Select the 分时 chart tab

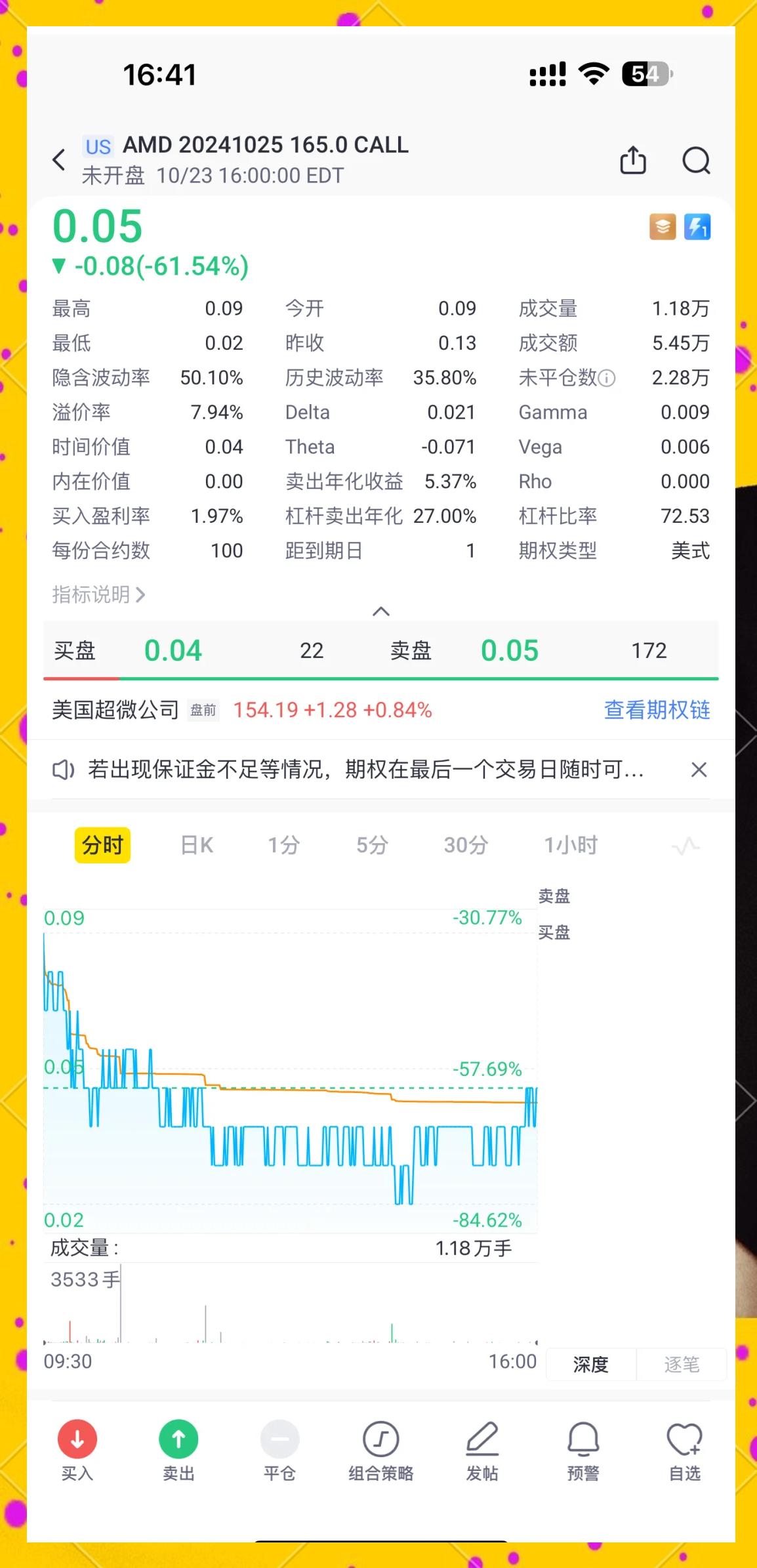[x=102, y=845]
